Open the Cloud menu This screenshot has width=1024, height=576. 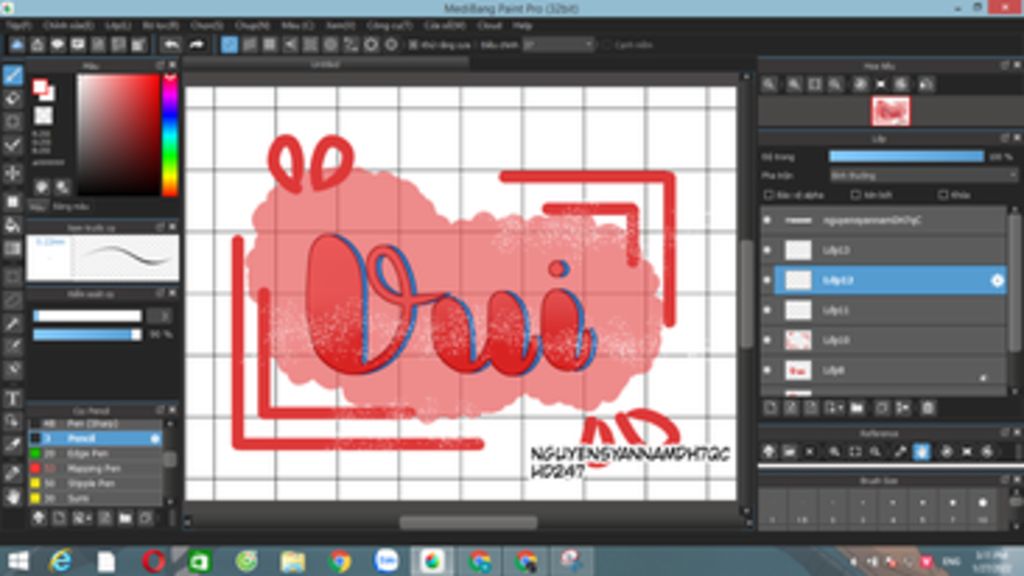[x=489, y=25]
